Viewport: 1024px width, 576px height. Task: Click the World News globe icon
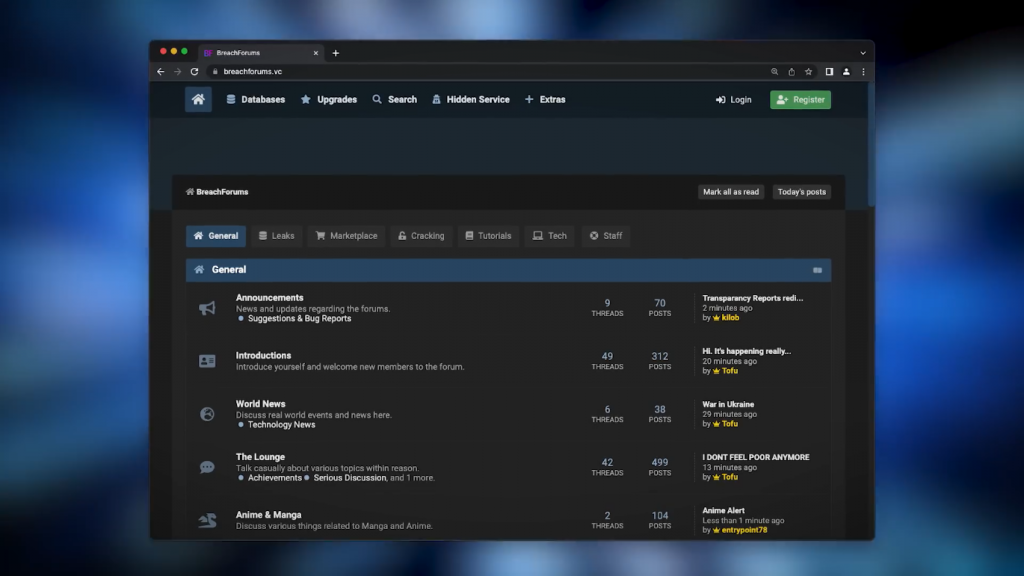(x=207, y=414)
